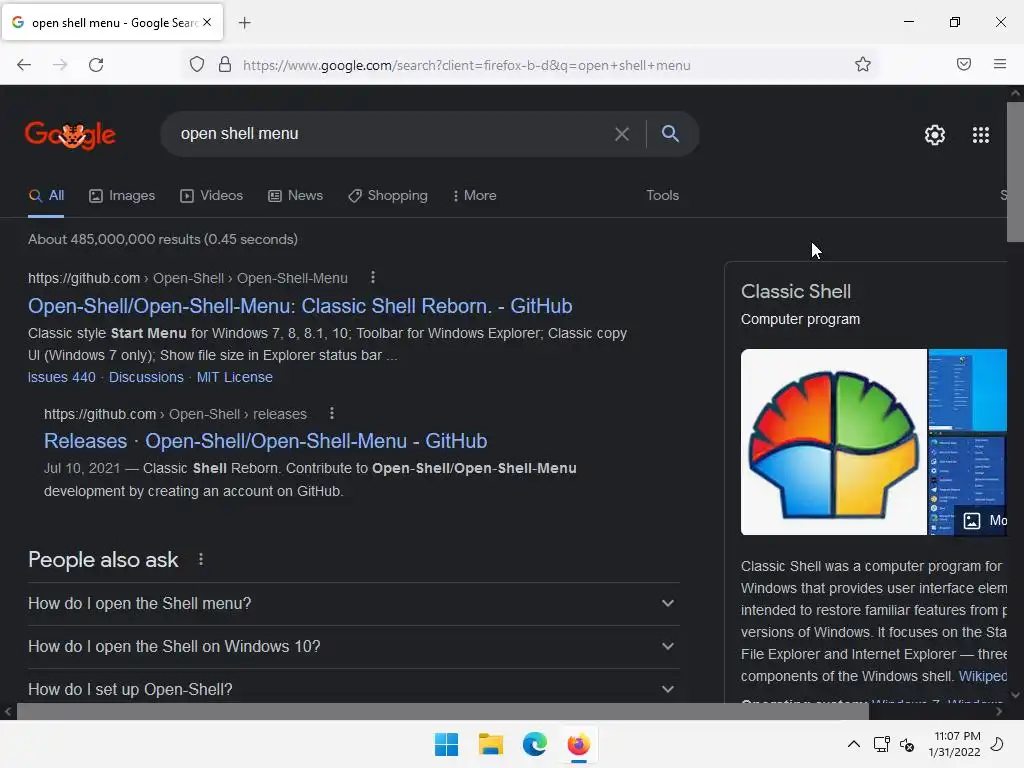Switch to the Shopping tab
The height and width of the screenshot is (768, 1024).
tap(387, 195)
